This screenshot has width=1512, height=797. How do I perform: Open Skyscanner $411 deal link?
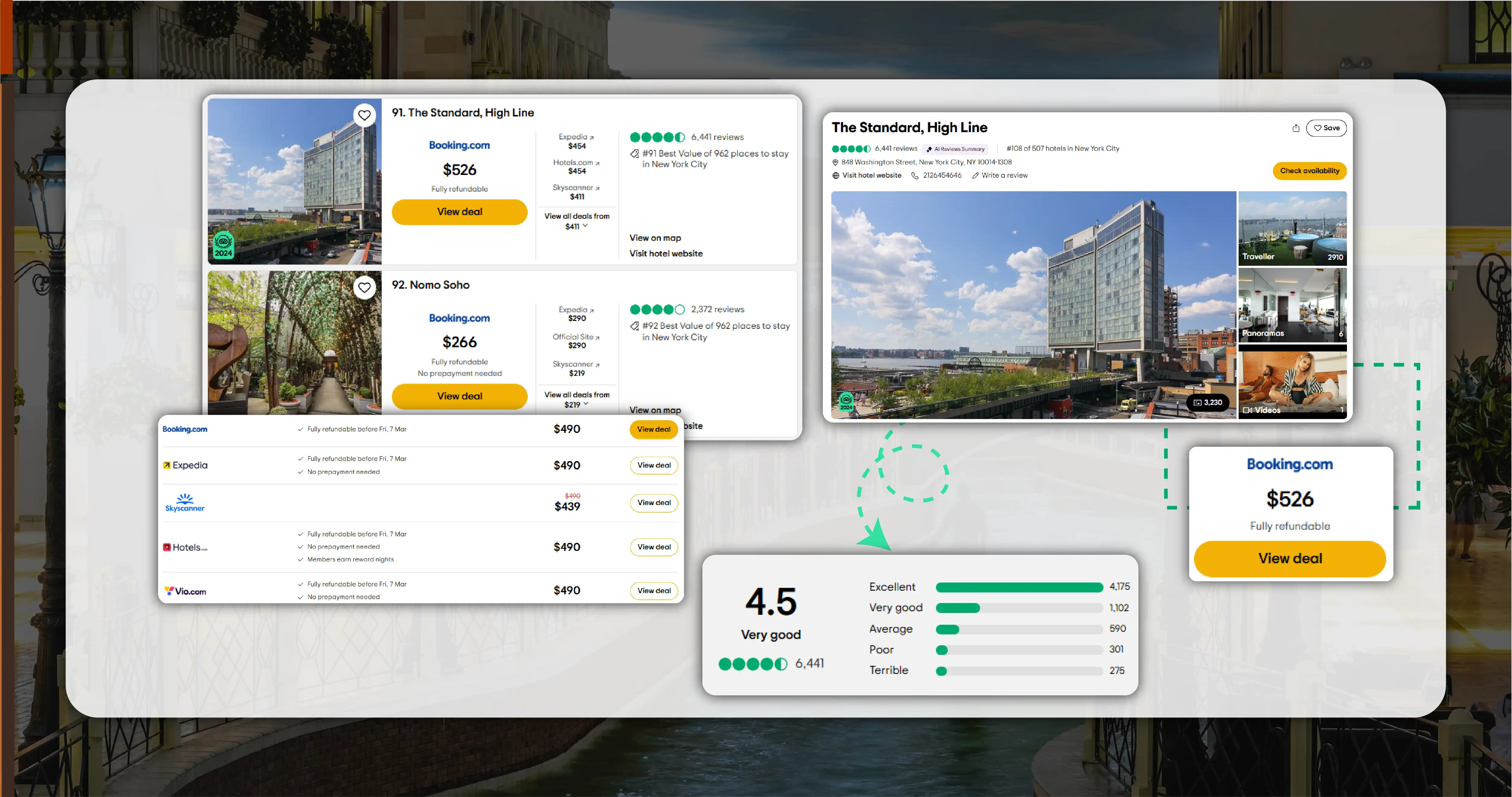576,192
